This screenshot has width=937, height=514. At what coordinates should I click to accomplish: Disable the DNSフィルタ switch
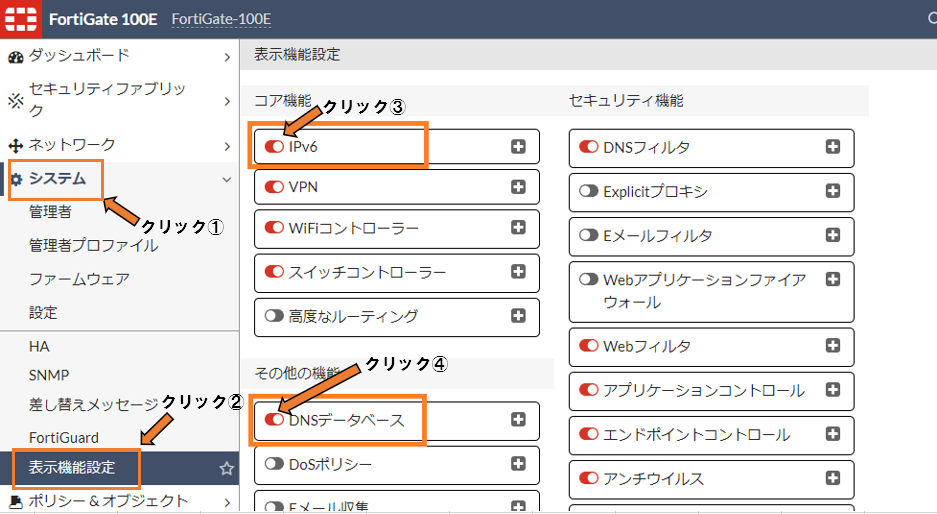[589, 146]
